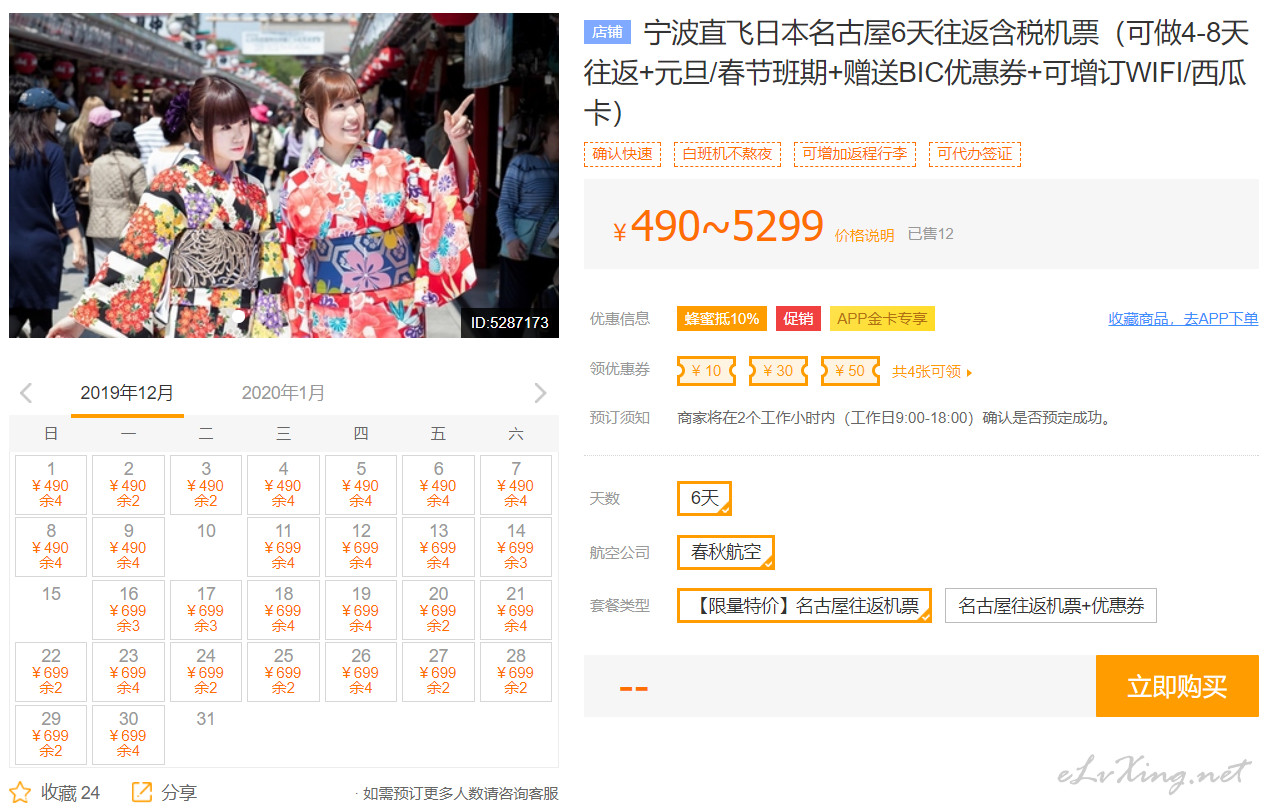The image size is (1262, 807).
Task: Select December 17 date cell
Action: click(x=206, y=610)
